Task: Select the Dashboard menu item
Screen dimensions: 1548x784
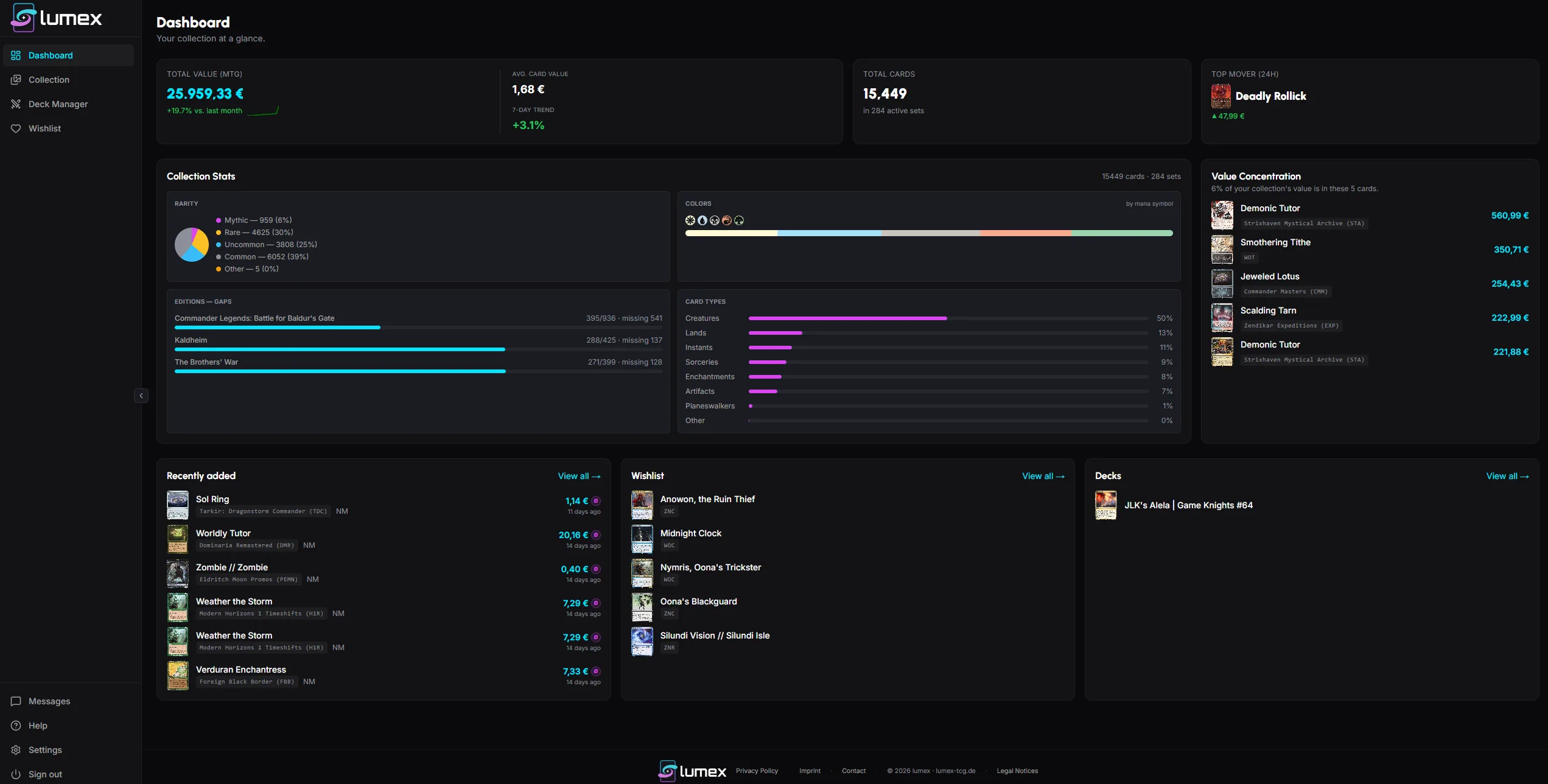Action: pos(68,55)
